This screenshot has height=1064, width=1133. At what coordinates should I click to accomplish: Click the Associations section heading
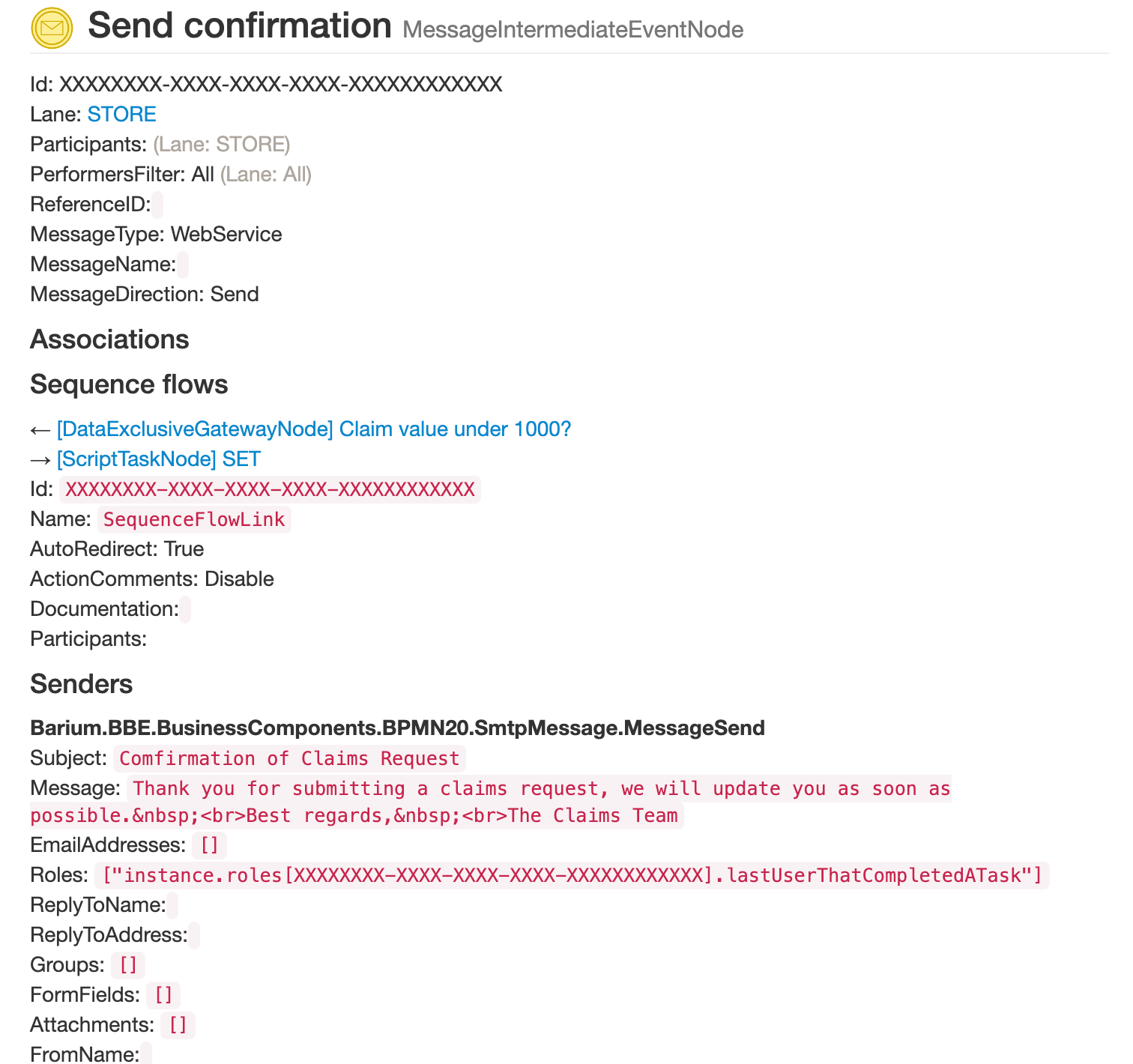pos(109,339)
